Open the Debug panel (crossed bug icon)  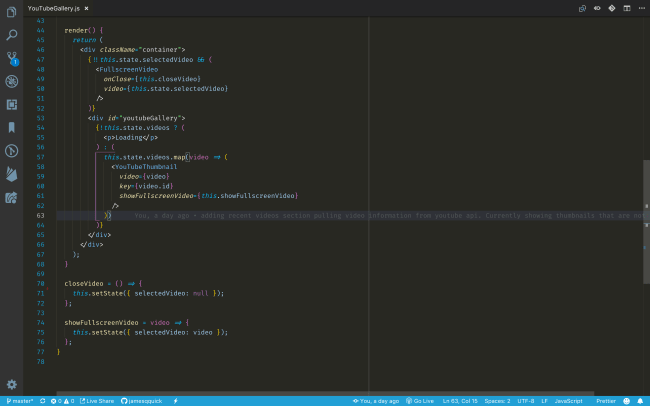[x=12, y=81]
